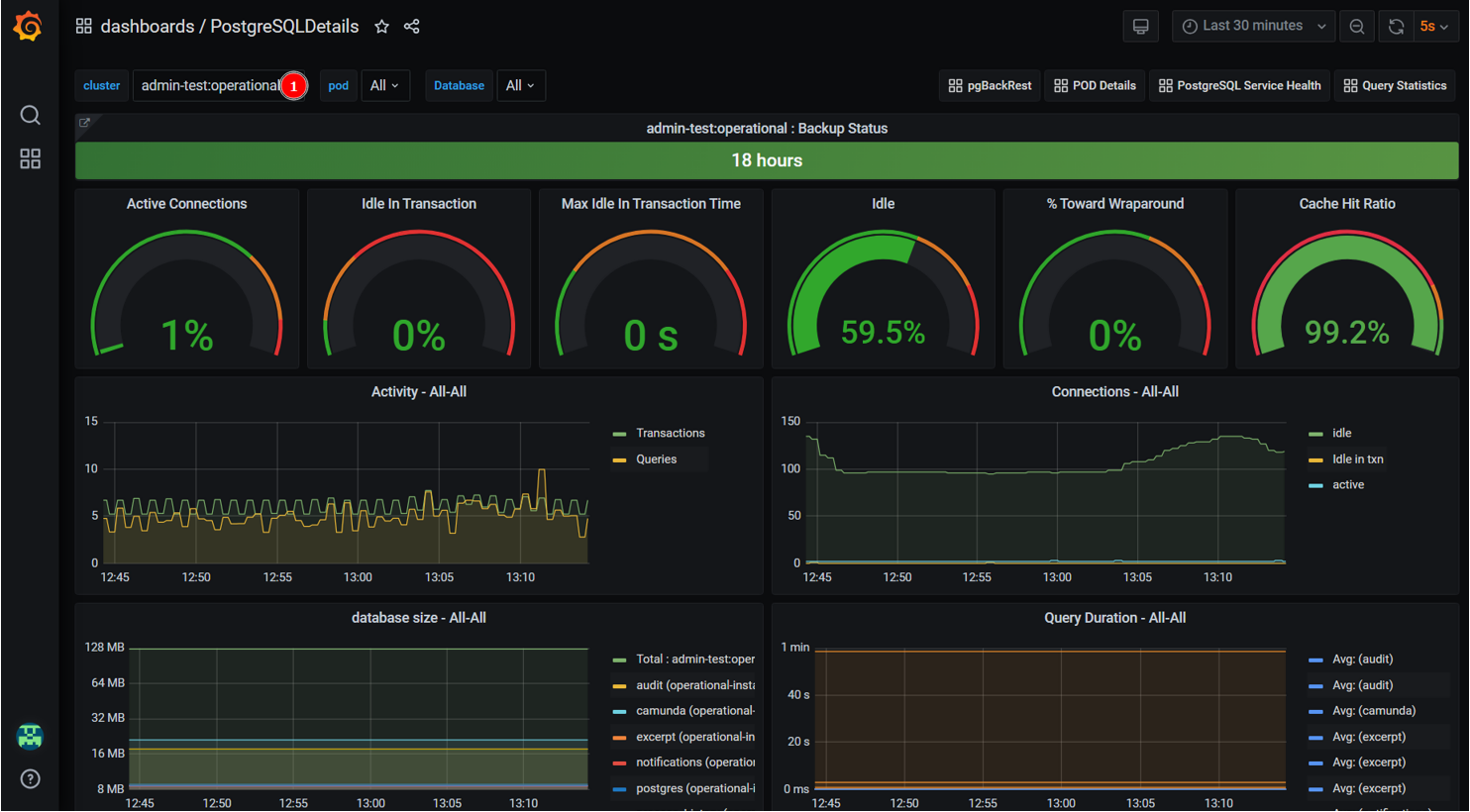Open the PostgreSQL Service Health link
1470x812 pixels.
(x=1239, y=85)
